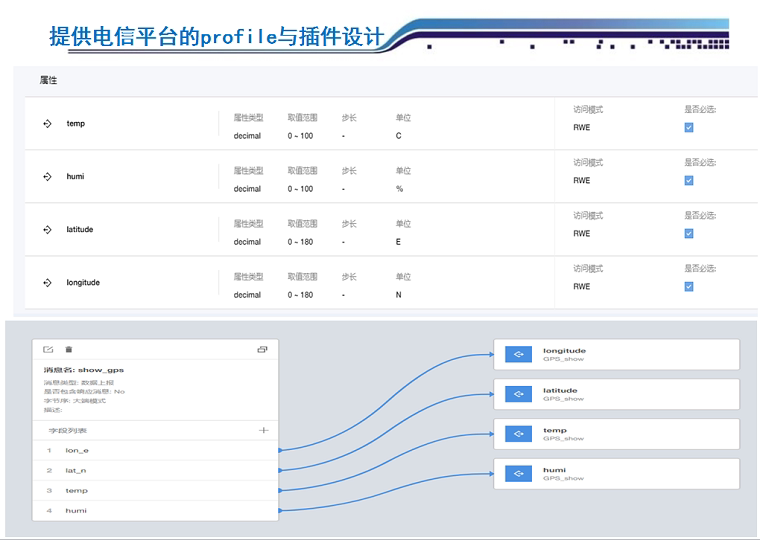
Task: Click the property icon beside temp
Action: 47,124
